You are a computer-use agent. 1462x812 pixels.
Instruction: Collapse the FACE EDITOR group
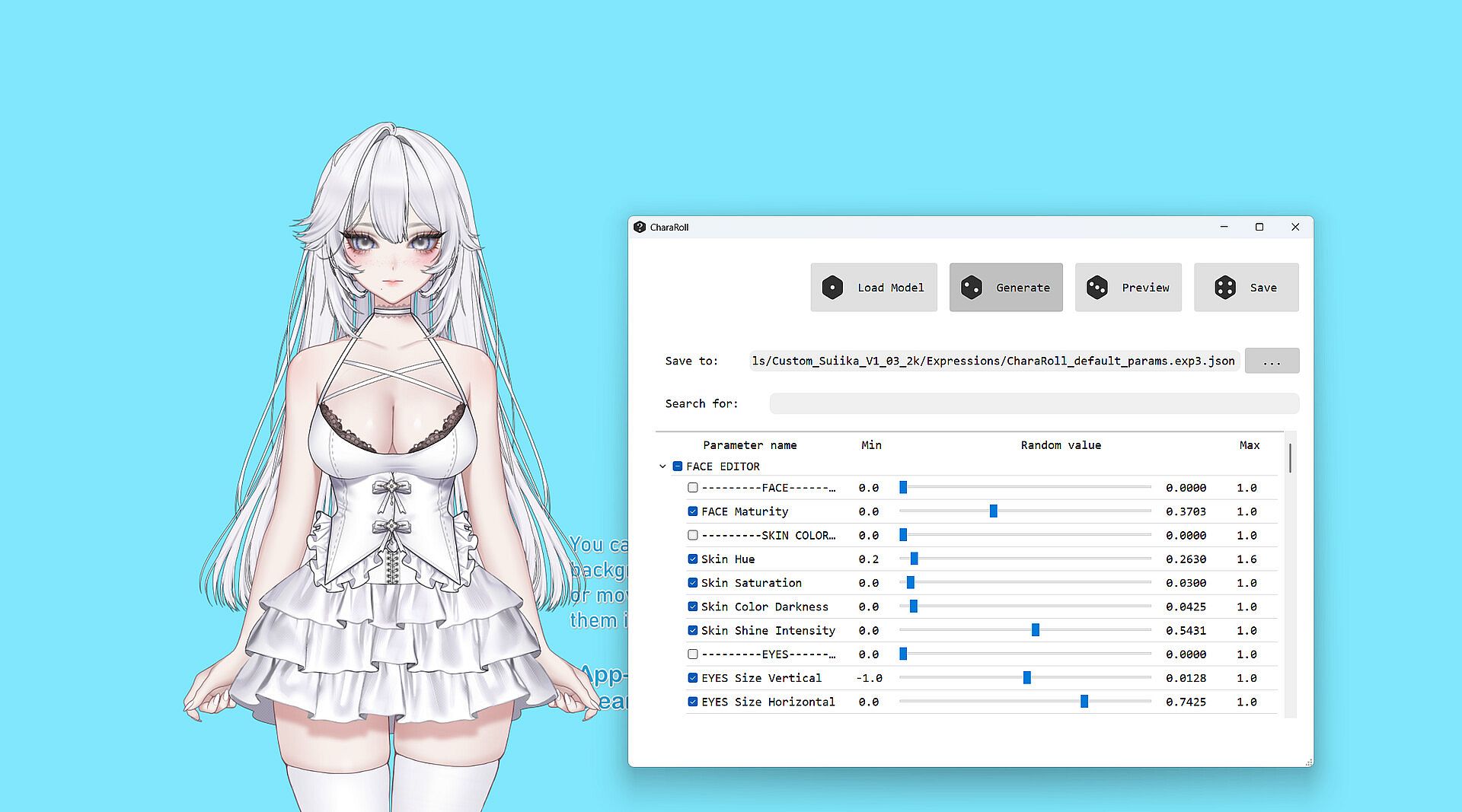click(662, 467)
